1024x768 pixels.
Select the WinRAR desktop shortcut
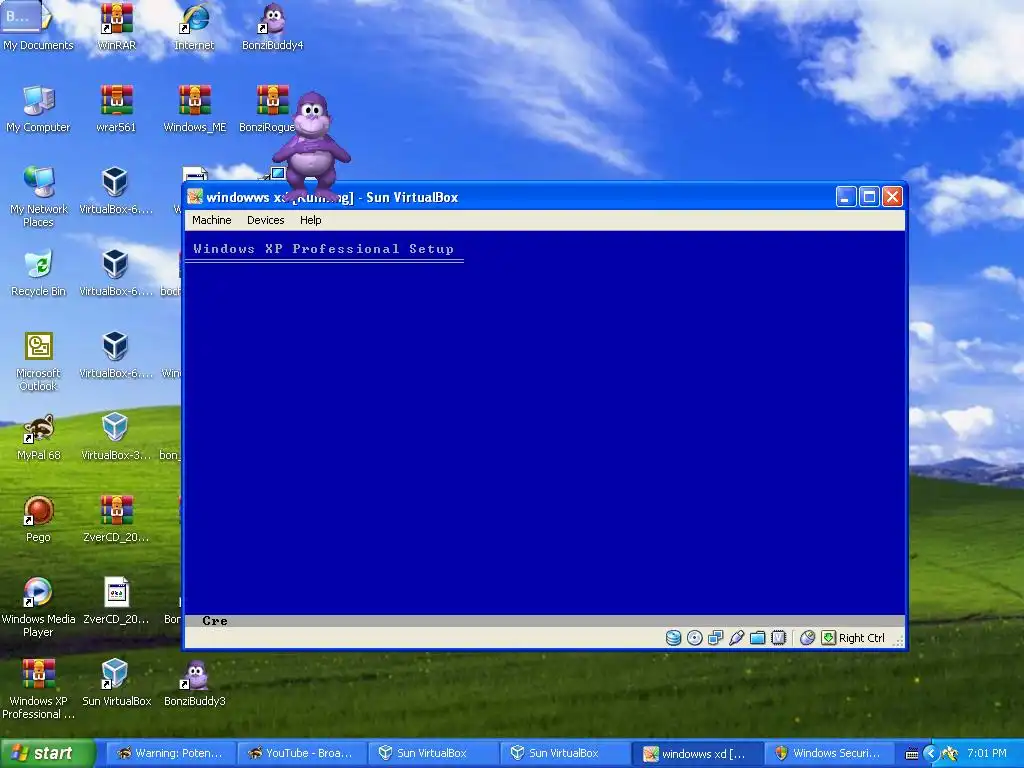(x=116, y=27)
